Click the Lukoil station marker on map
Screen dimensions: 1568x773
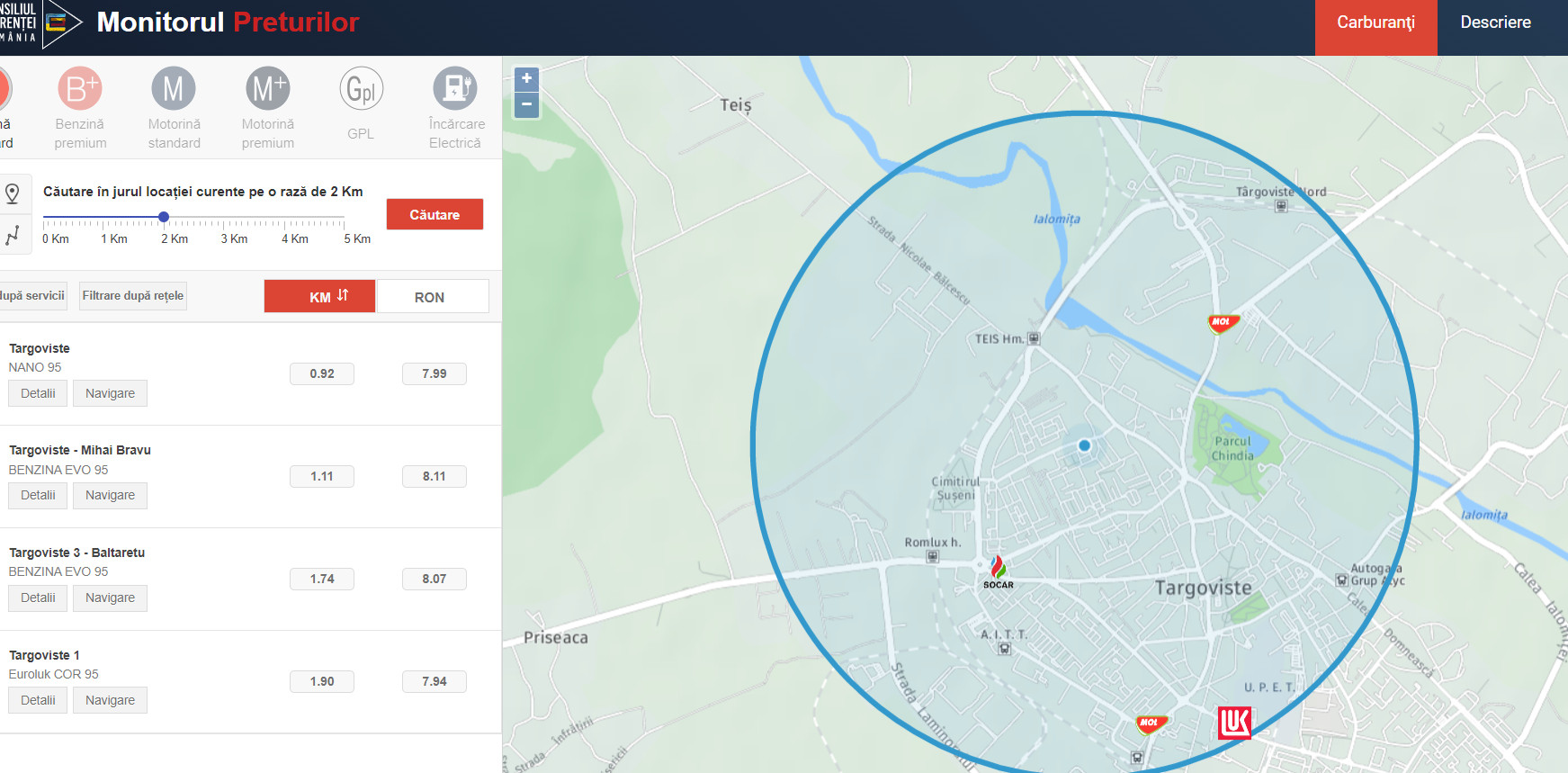click(x=1234, y=723)
